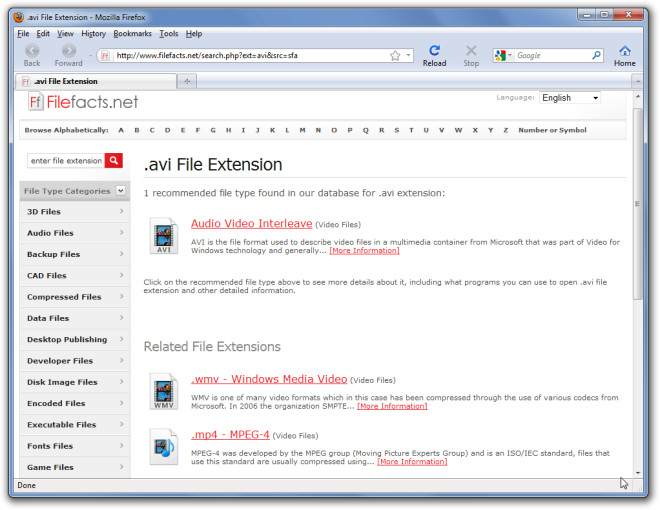Click the scrollbar up arrow

coord(638,97)
